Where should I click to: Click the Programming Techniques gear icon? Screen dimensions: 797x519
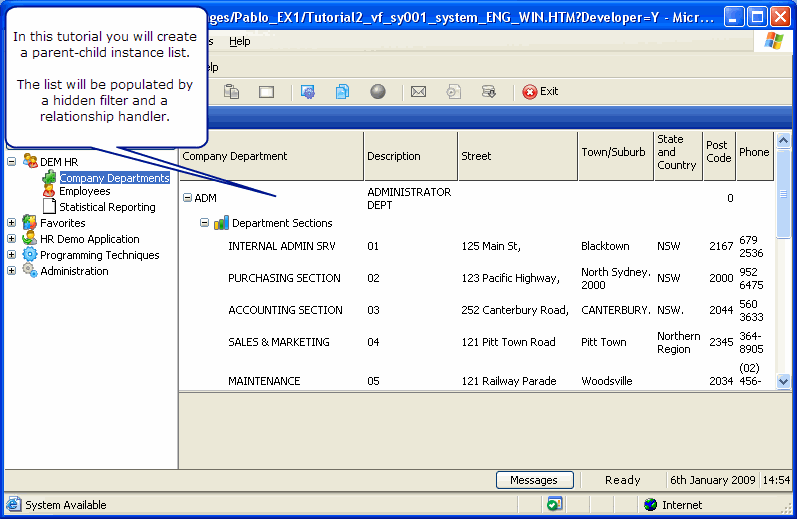click(x=30, y=254)
